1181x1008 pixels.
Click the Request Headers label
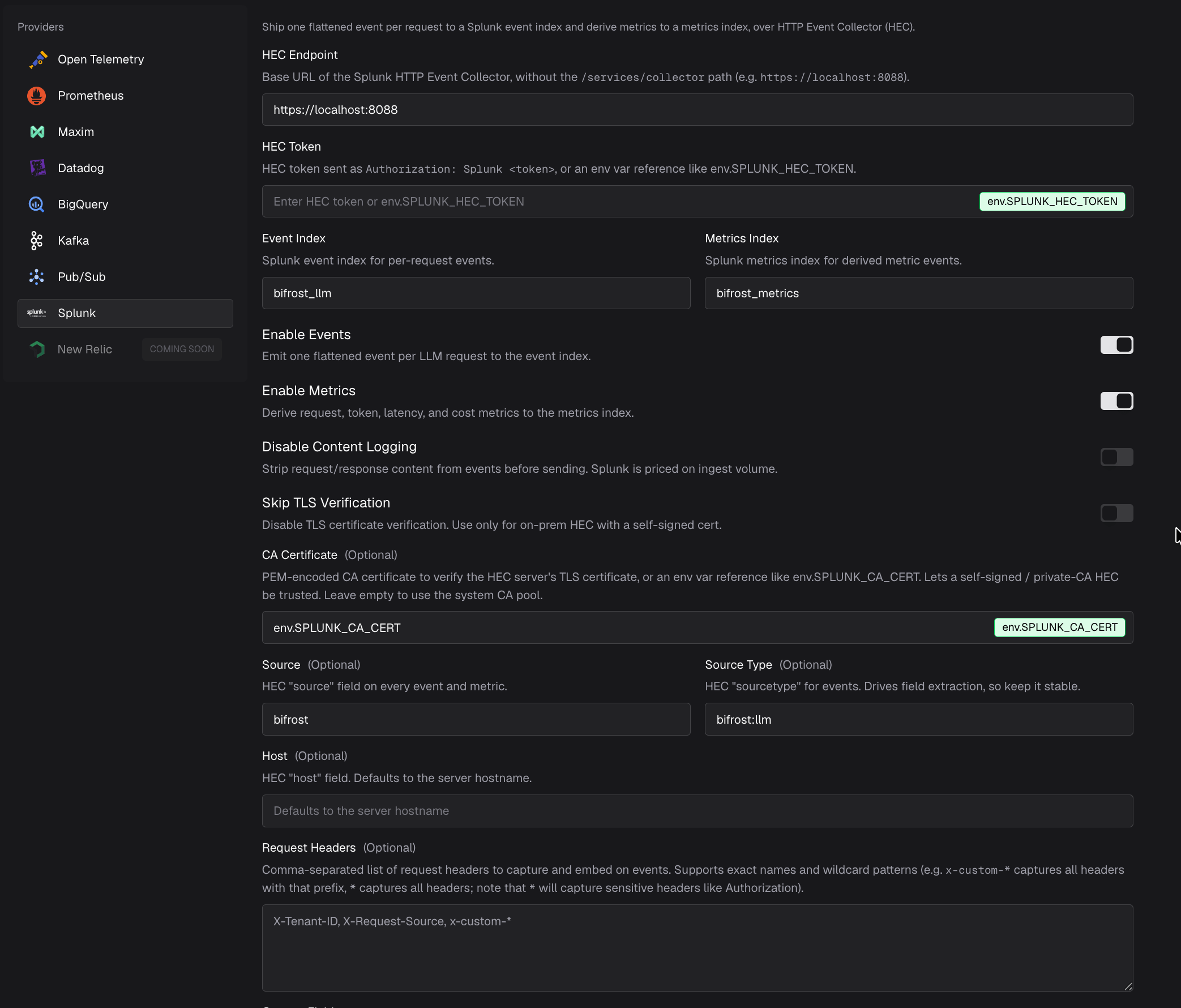[x=309, y=848]
